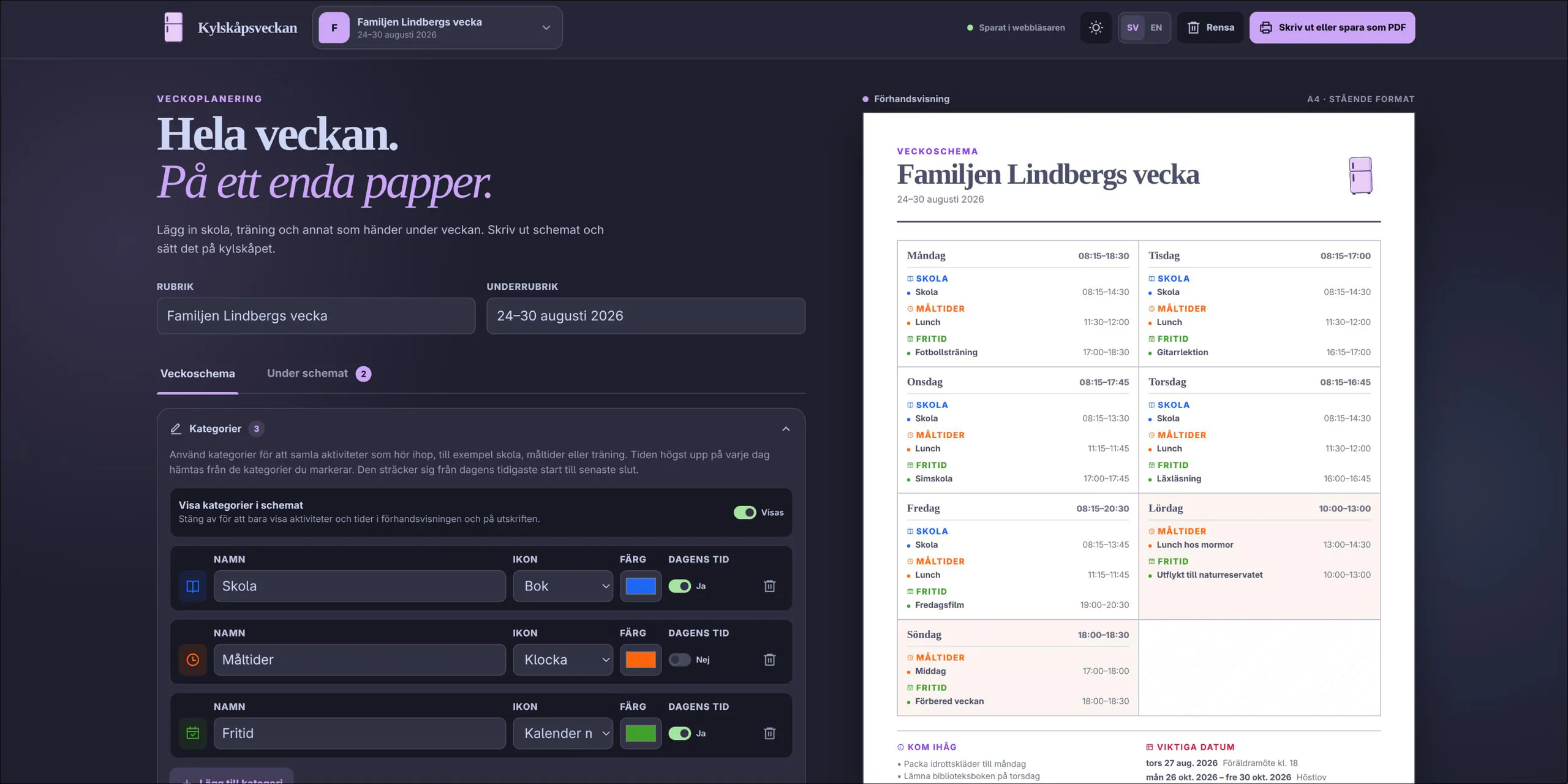Click Lägg till kategori button
The height and width of the screenshot is (784, 1568).
[232, 777]
